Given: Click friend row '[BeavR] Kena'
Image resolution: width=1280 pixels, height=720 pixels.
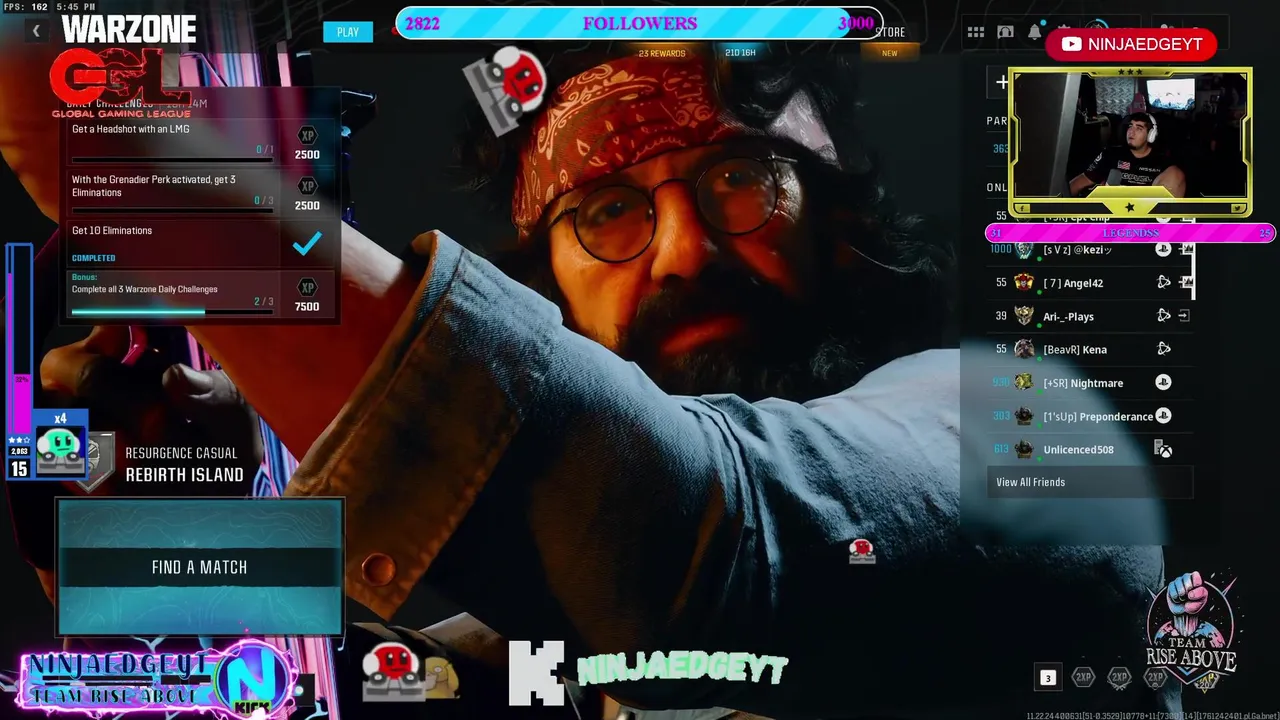Looking at the screenshot, I should click(1090, 349).
